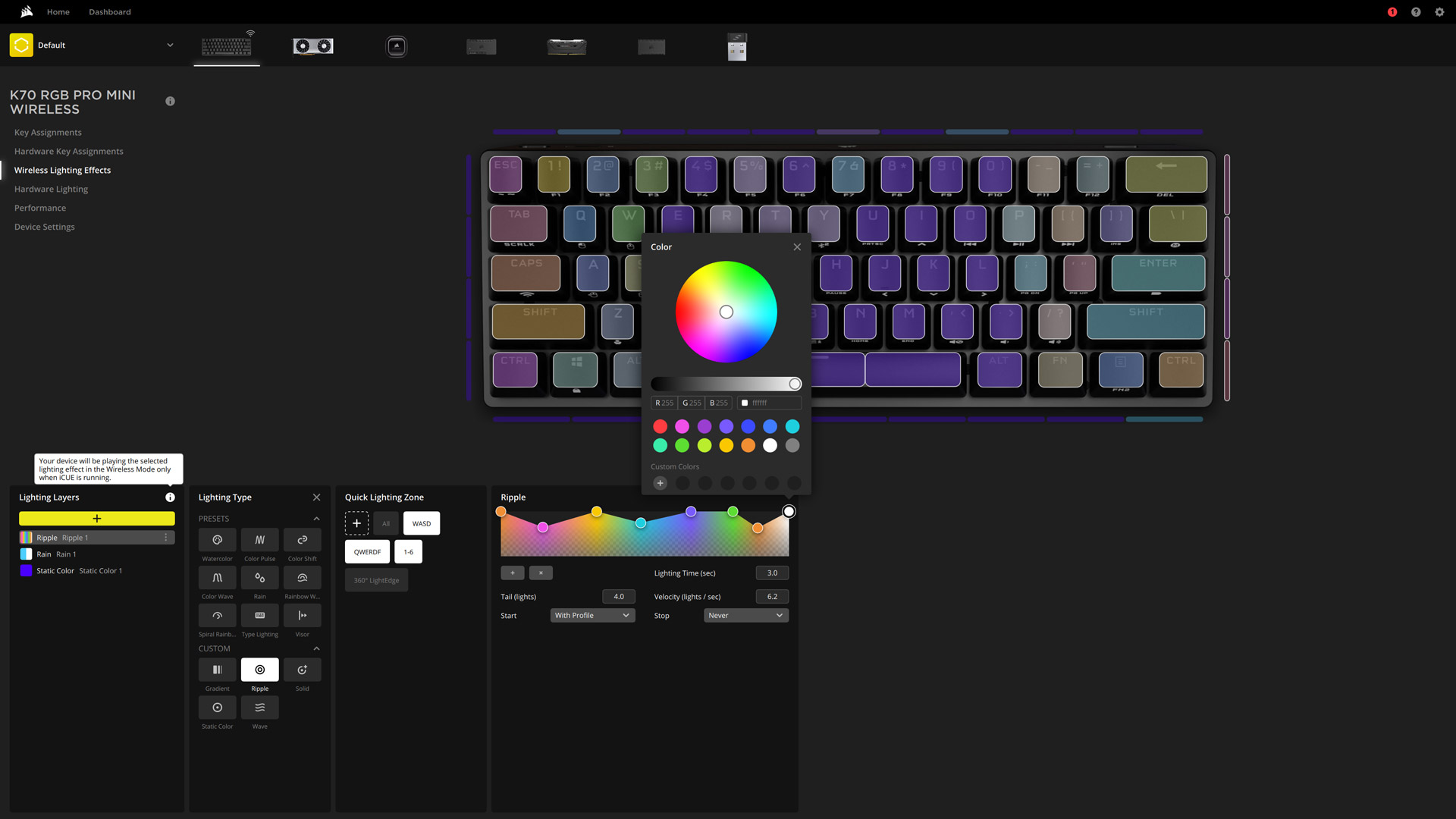
Task: Click the Tail lights value field
Action: point(619,597)
